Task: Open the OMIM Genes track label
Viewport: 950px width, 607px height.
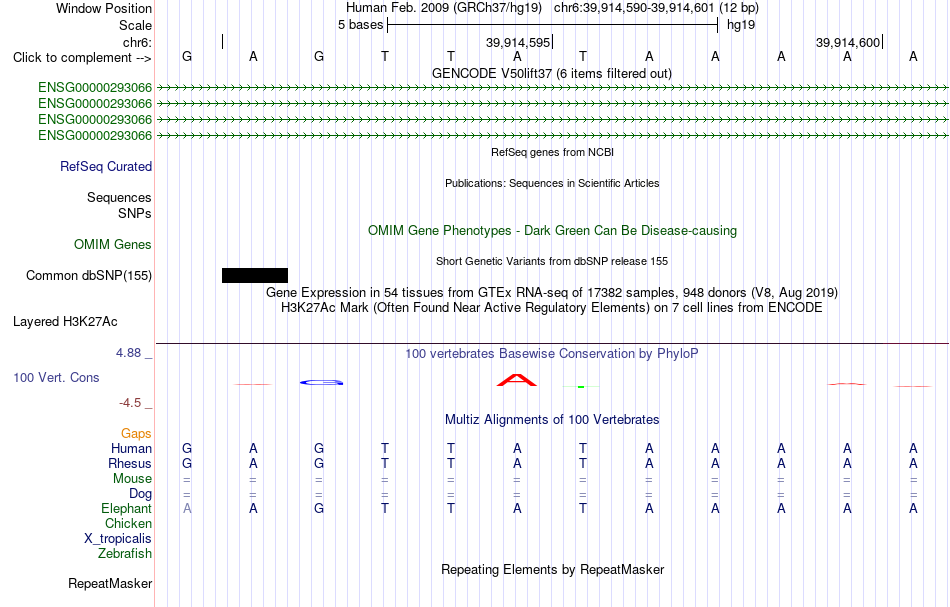Action: click(113, 245)
